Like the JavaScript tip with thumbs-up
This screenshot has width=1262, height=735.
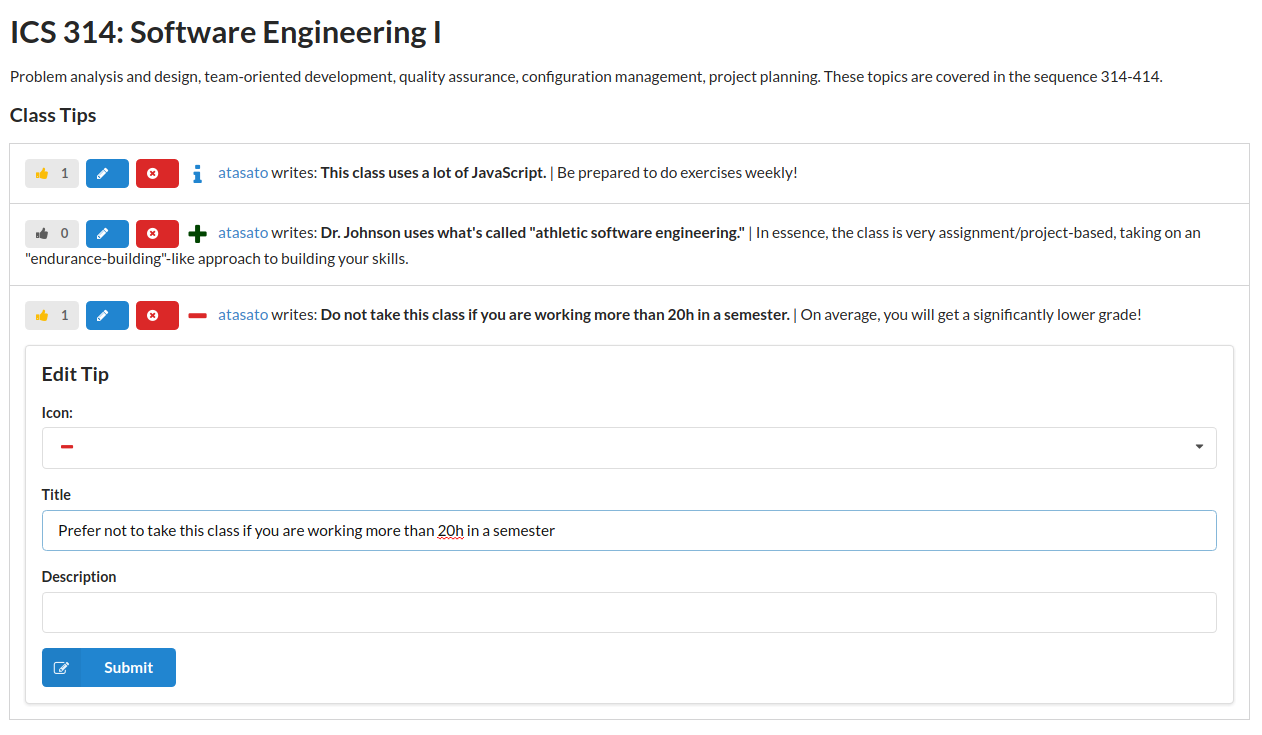[52, 173]
